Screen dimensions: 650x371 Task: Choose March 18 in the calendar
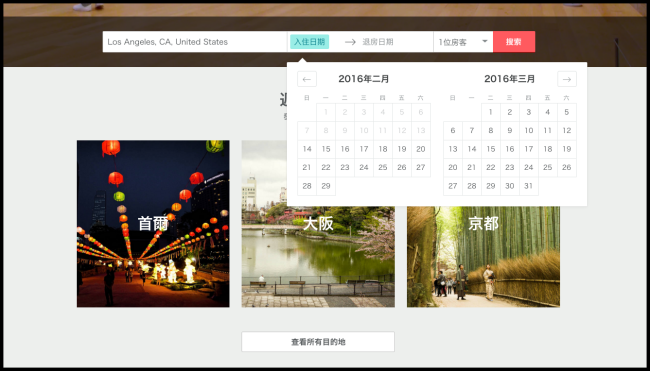pyautogui.click(x=548, y=149)
